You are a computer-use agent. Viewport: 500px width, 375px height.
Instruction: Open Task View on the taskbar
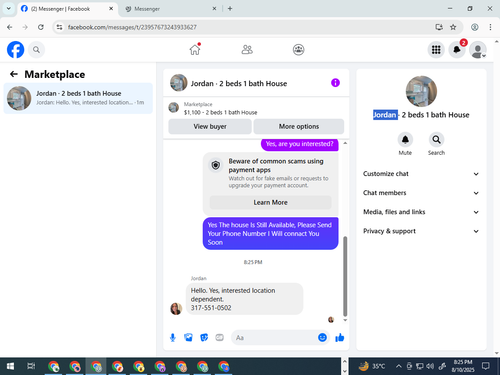tap(31, 366)
